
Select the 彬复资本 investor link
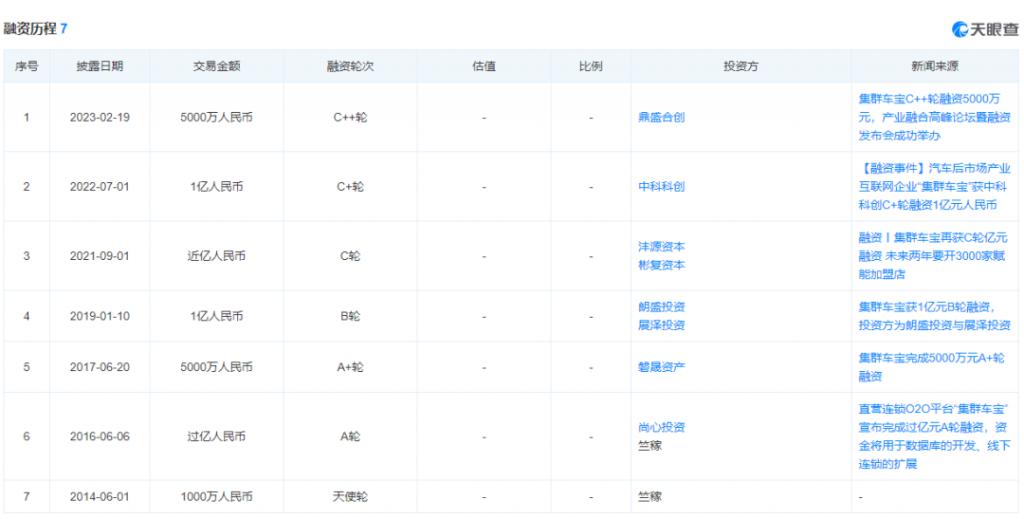click(661, 264)
